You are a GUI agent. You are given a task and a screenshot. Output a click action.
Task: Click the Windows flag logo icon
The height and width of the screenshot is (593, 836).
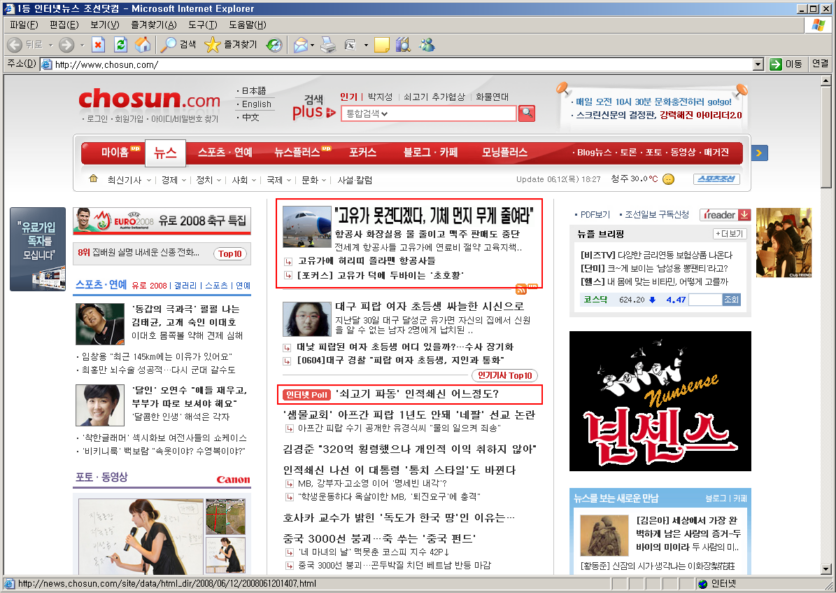point(818,25)
